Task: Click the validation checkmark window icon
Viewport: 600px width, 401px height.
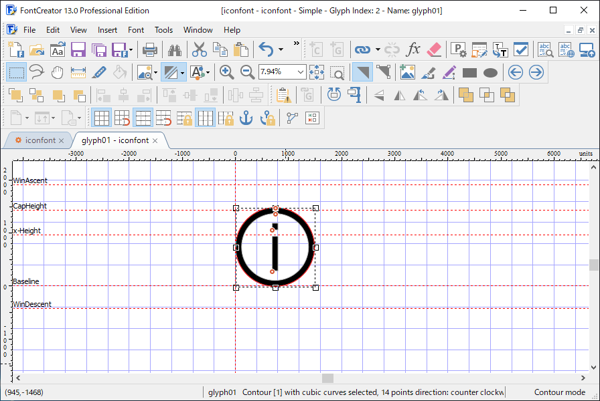Action: tap(521, 50)
